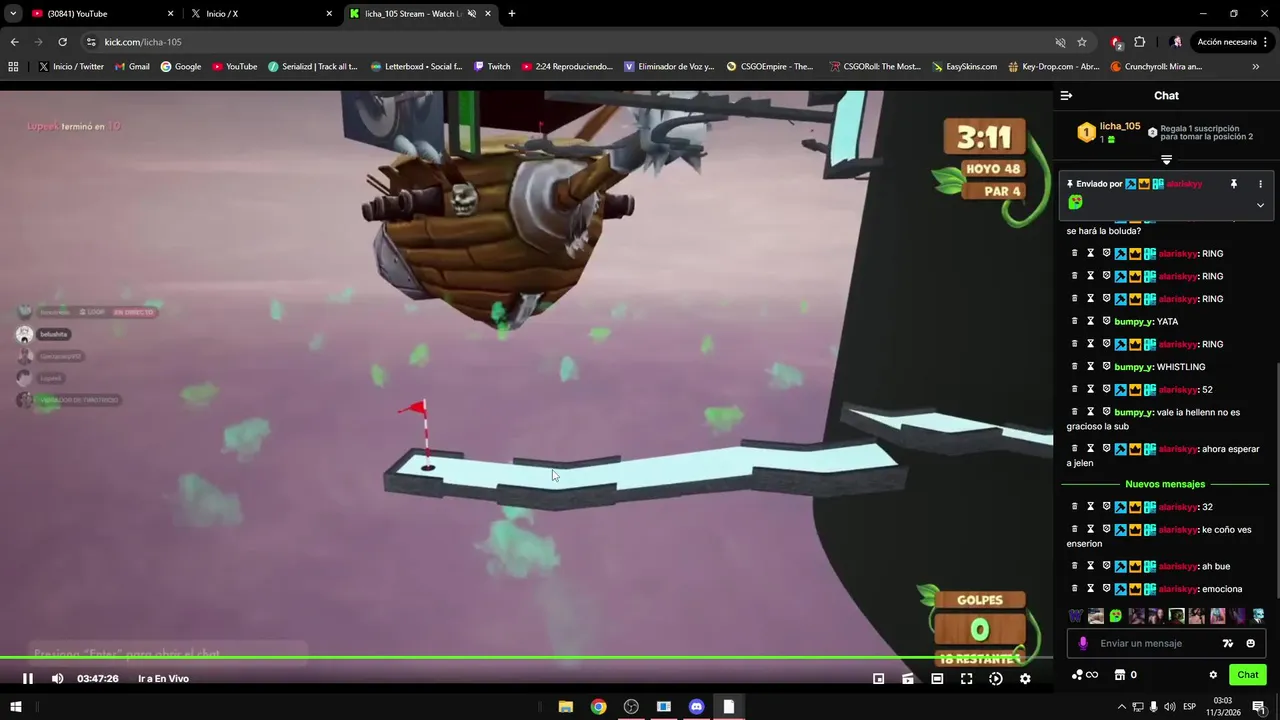This screenshot has width=1280, height=720.
Task: Delete alariskyy's '52' message
Action: pos(1075,389)
